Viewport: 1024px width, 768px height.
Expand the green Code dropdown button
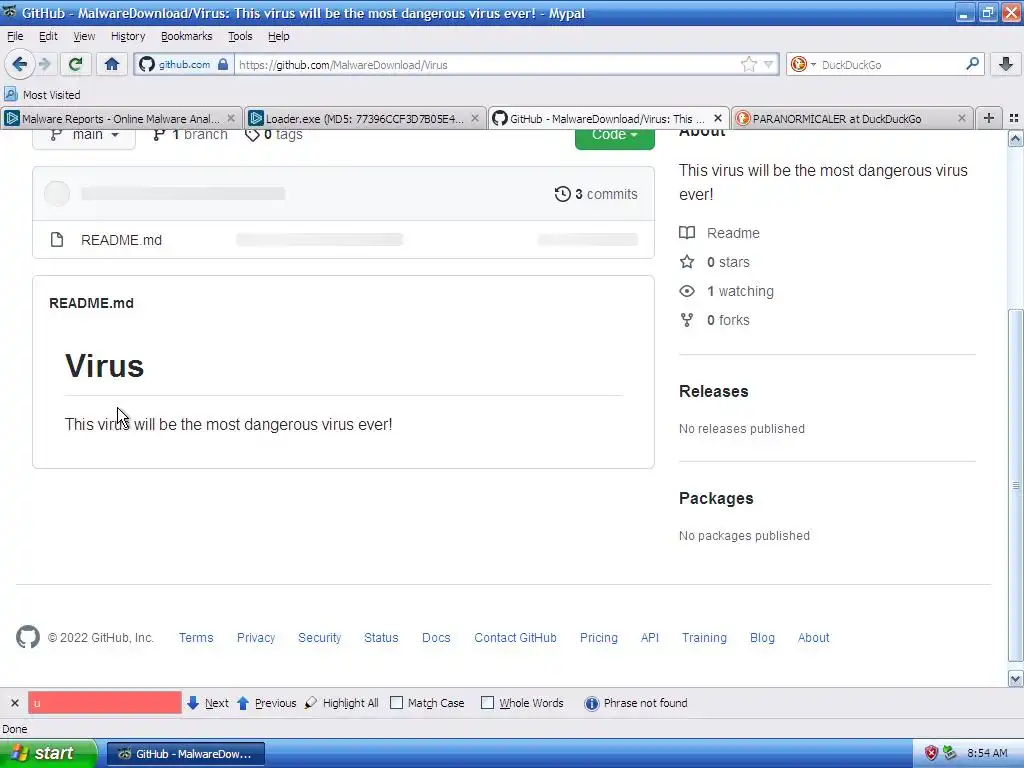615,137
